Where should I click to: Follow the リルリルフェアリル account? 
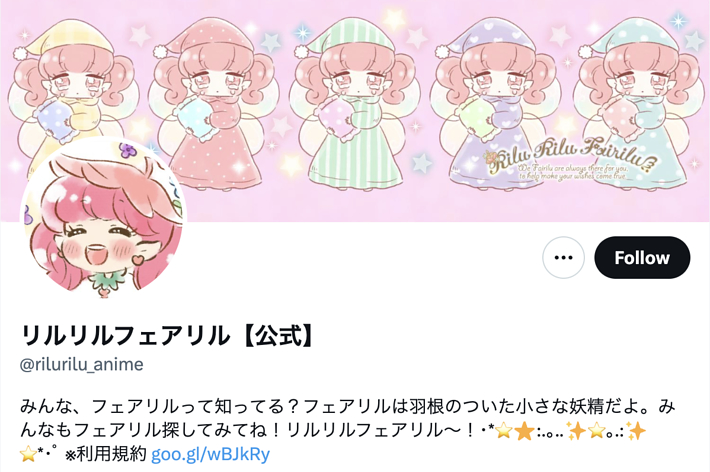pyautogui.click(x=642, y=257)
